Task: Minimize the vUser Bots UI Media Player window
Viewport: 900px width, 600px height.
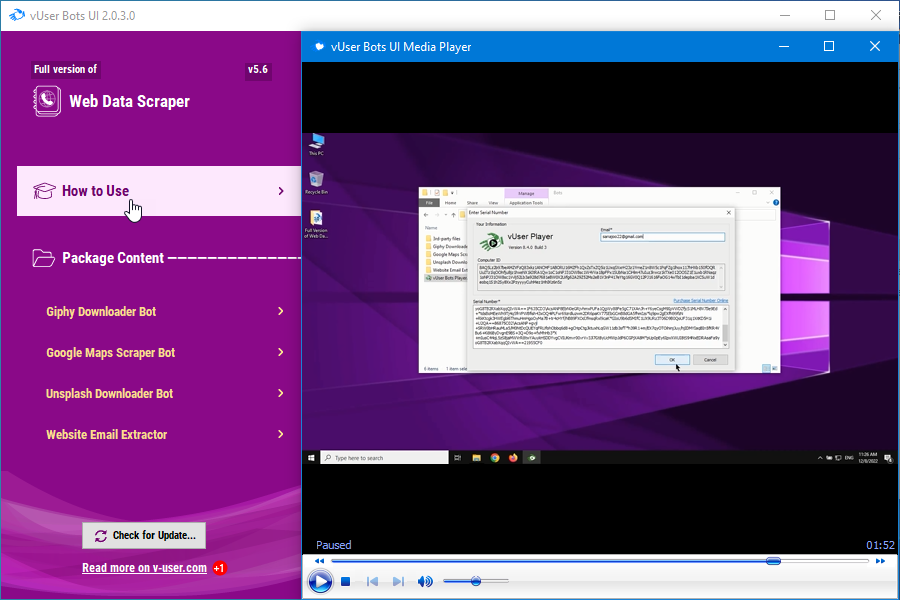Action: pyautogui.click(x=784, y=46)
